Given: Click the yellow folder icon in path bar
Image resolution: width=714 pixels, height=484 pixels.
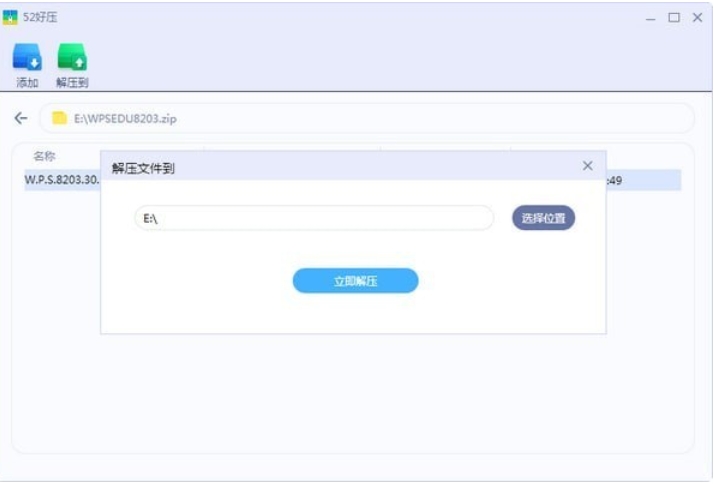Looking at the screenshot, I should pyautogui.click(x=59, y=118).
